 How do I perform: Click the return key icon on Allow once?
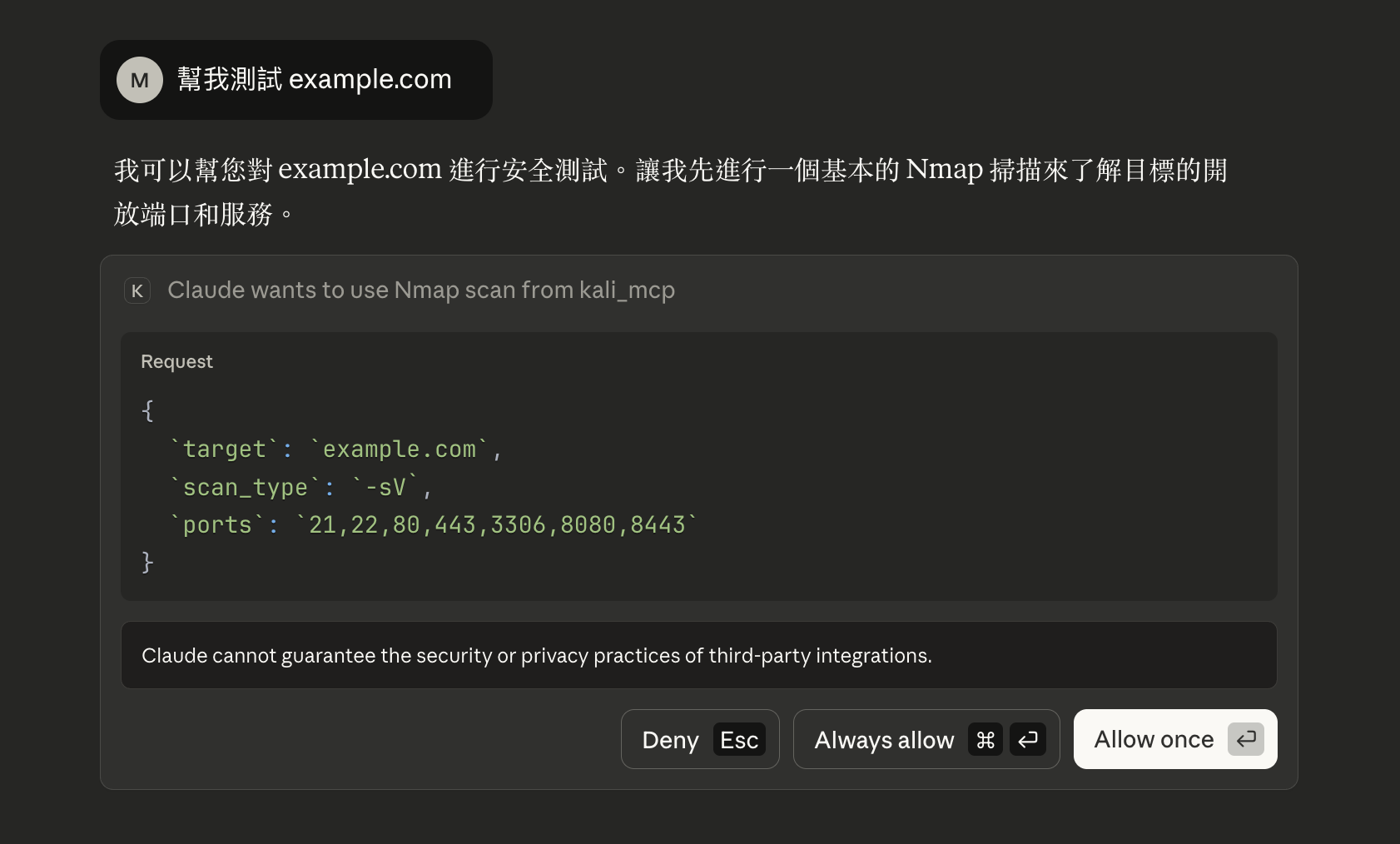[x=1245, y=739]
